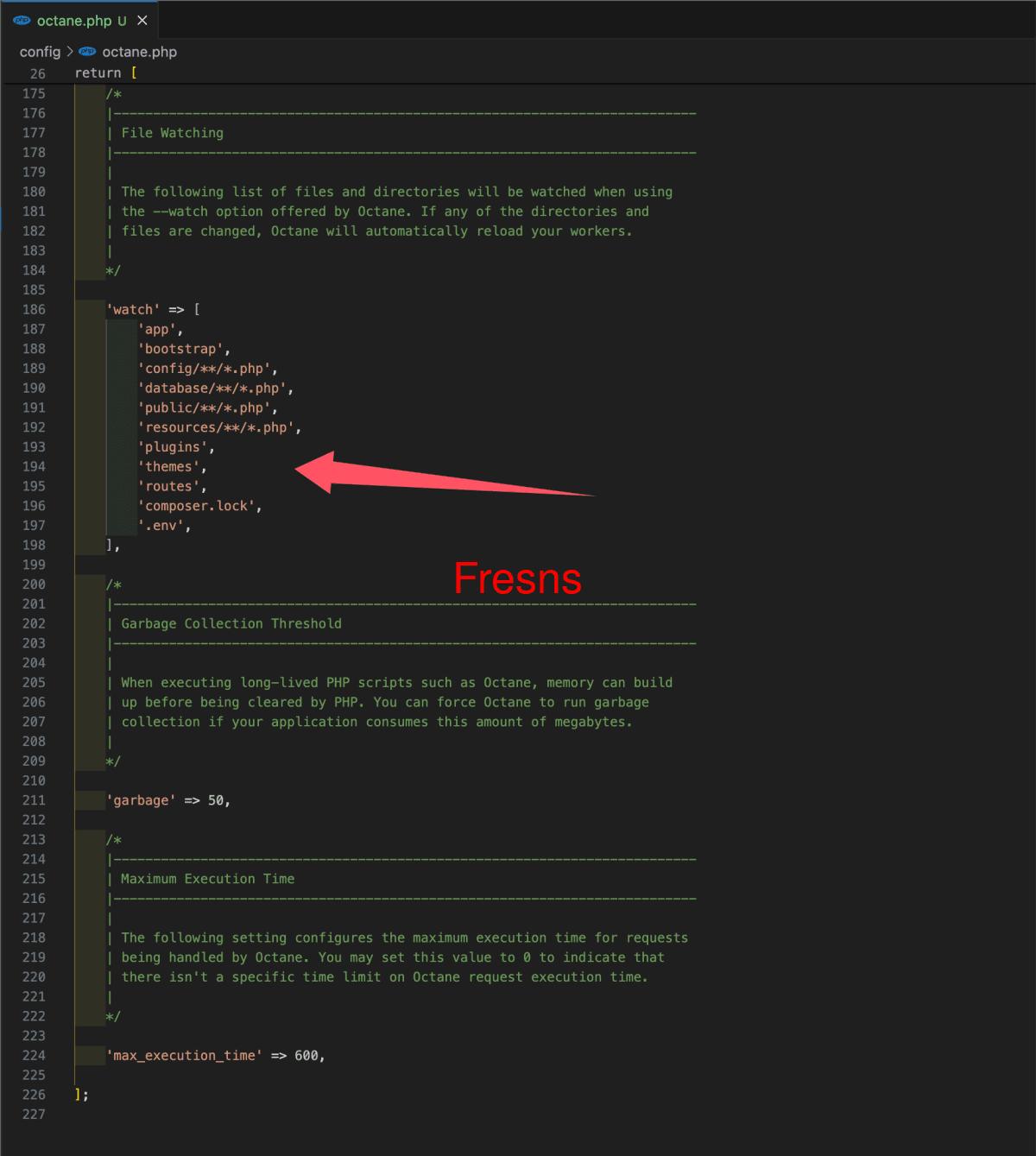Click the 'composer.lock' entry in the watch list
Image resolution: width=1036 pixels, height=1156 pixels.
pos(199,506)
